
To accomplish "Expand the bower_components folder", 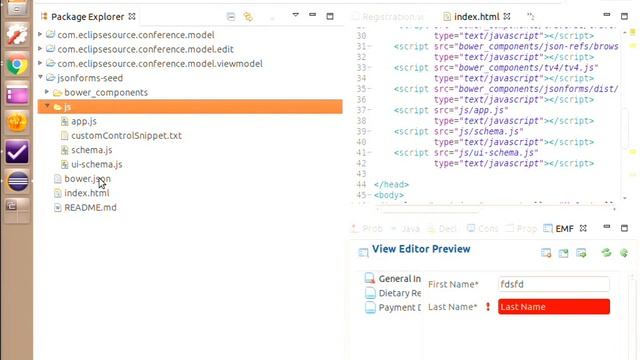I will [x=47, y=92].
